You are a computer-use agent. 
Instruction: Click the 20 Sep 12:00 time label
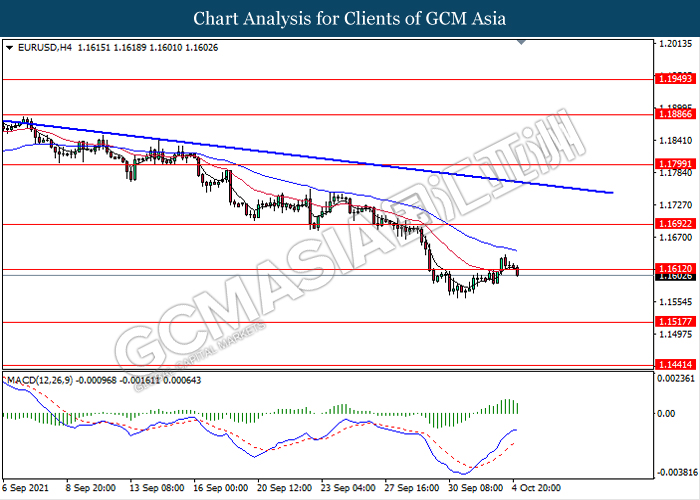coord(284,488)
